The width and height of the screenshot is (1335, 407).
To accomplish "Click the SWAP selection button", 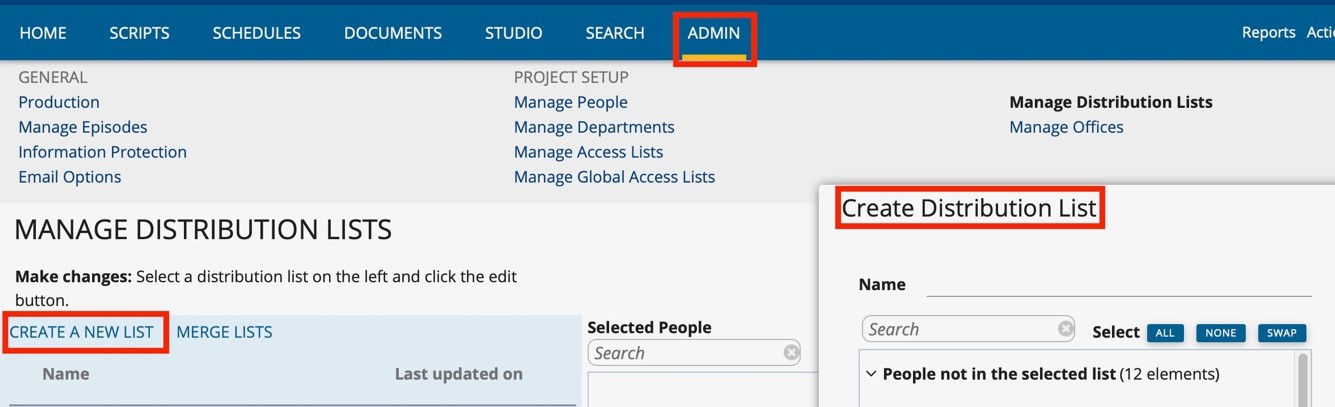I will [x=1282, y=333].
